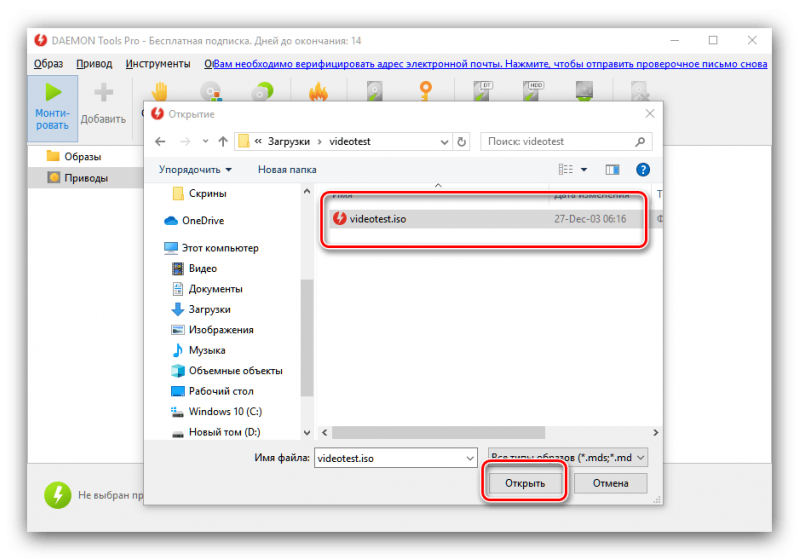Open the Инструменты menu
800x560 pixels.
tap(158, 64)
